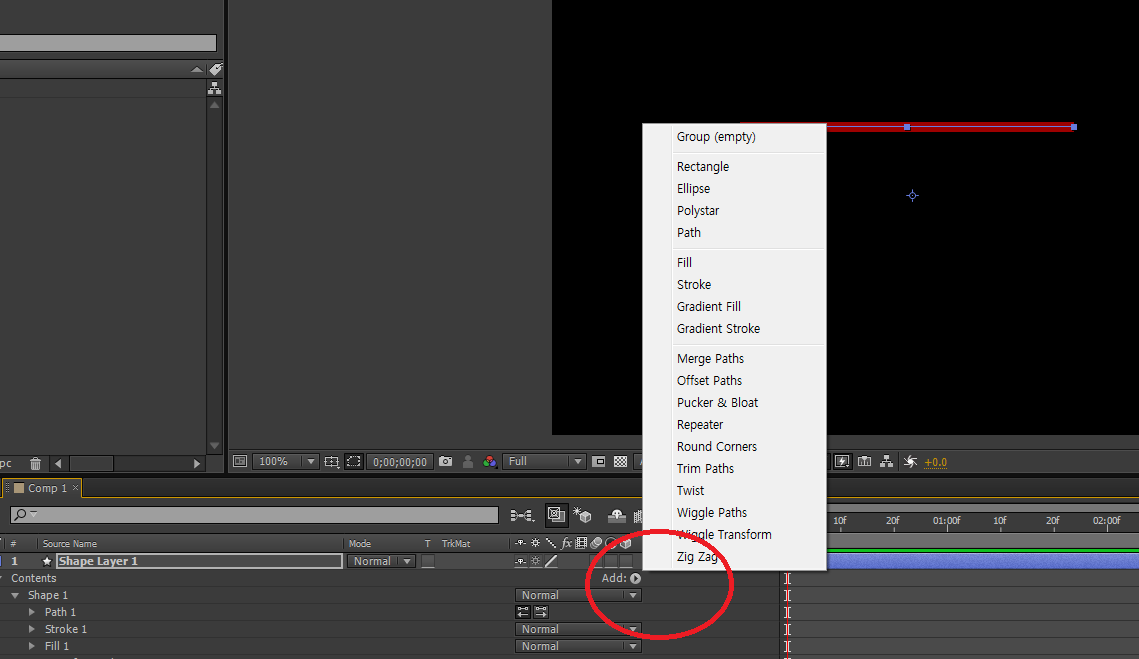The image size is (1139, 659).
Task: Open the Full resolution dropdown
Action: (x=544, y=461)
